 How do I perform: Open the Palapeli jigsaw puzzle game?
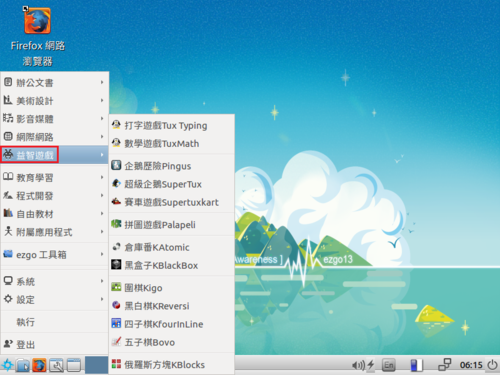coord(172,224)
